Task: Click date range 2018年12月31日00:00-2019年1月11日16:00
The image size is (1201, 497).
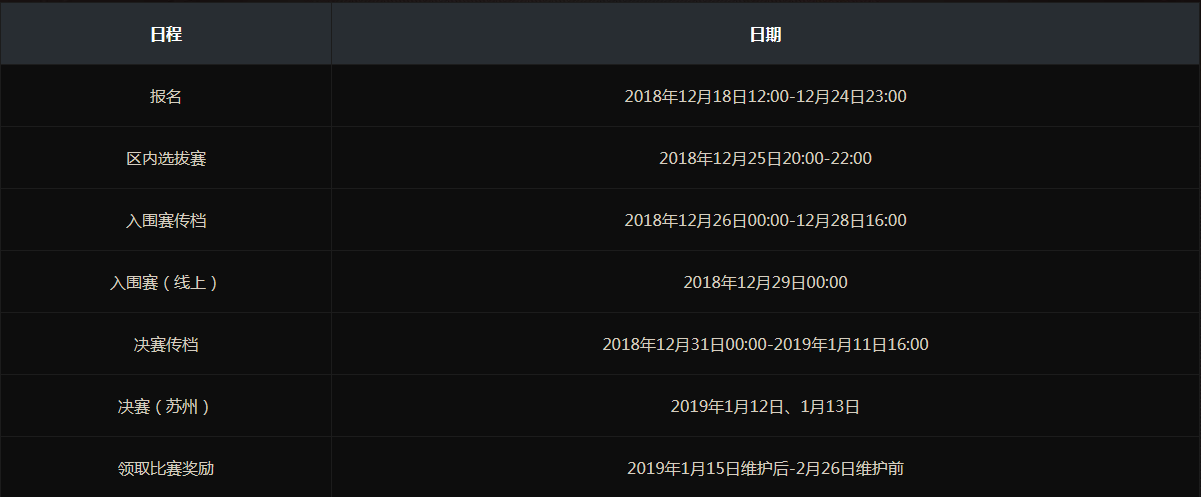Action: click(766, 345)
